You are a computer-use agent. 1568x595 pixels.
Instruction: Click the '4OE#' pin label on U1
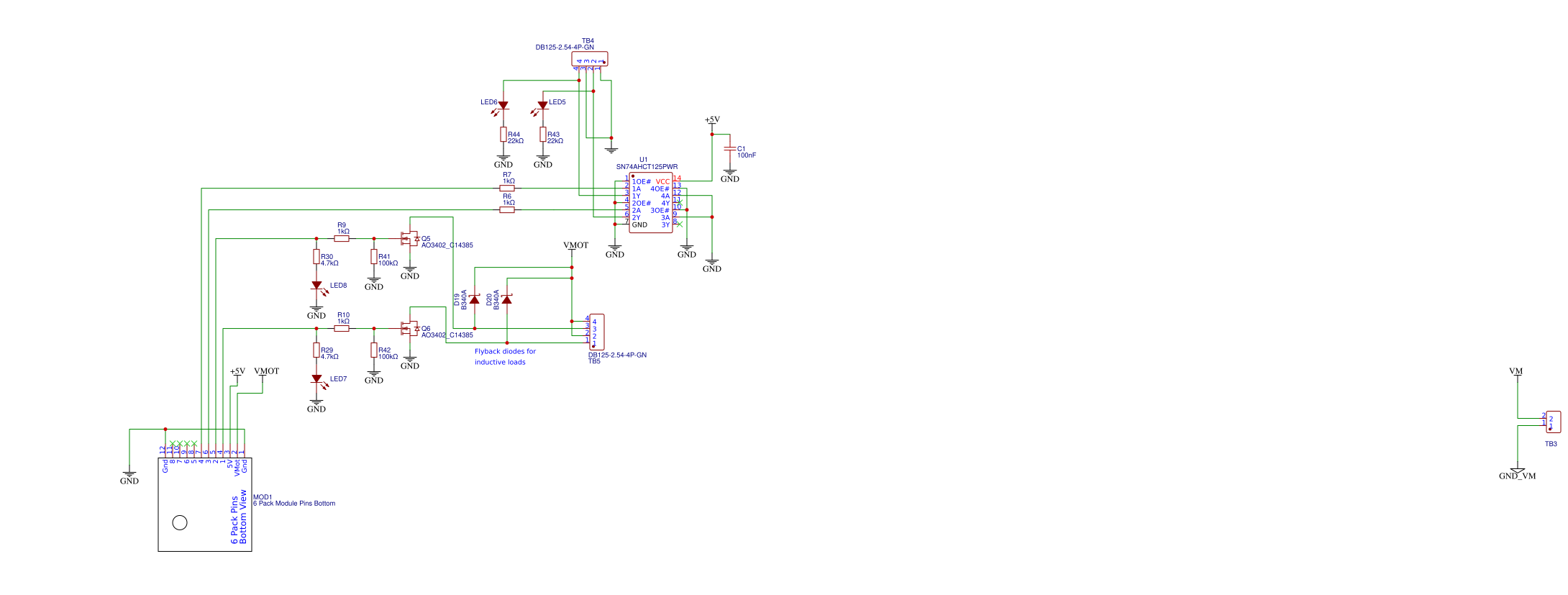pyautogui.click(x=660, y=189)
